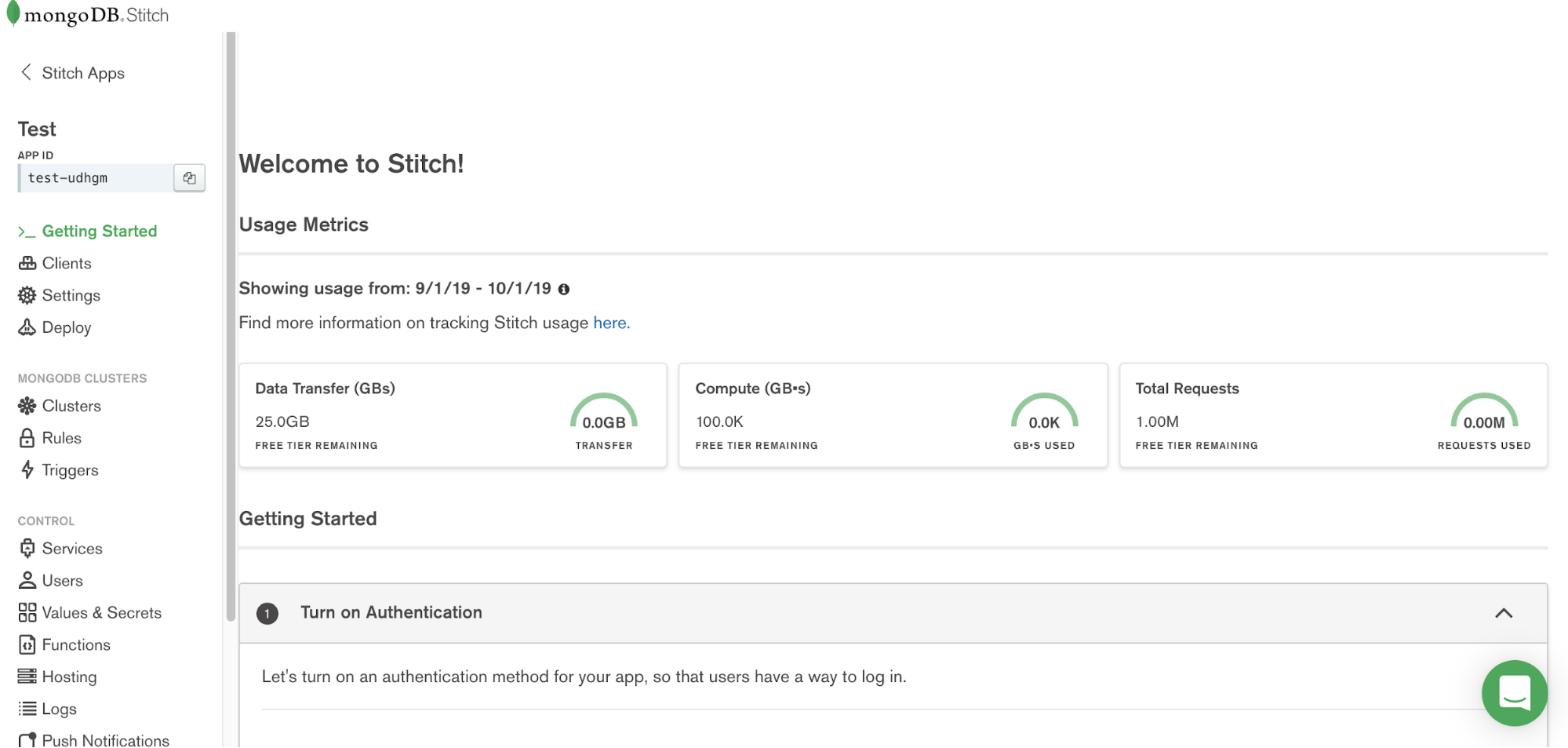Click the usage date info icon

click(x=564, y=290)
